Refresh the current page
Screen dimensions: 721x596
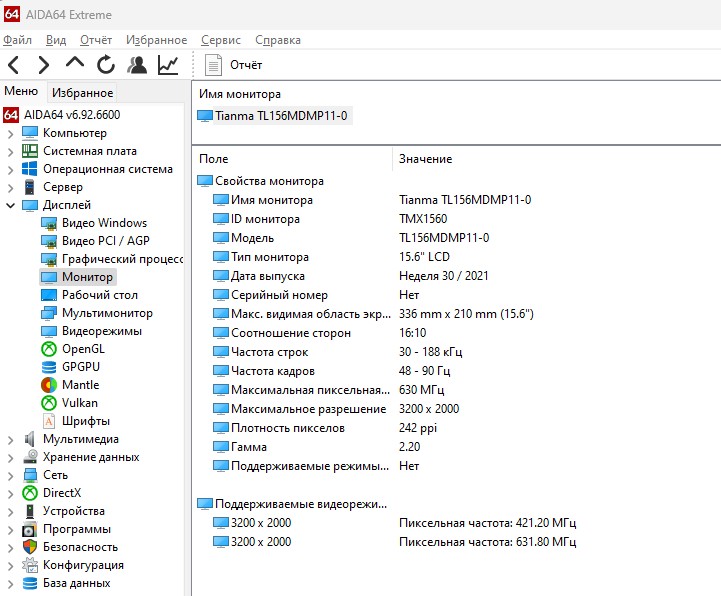(106, 64)
